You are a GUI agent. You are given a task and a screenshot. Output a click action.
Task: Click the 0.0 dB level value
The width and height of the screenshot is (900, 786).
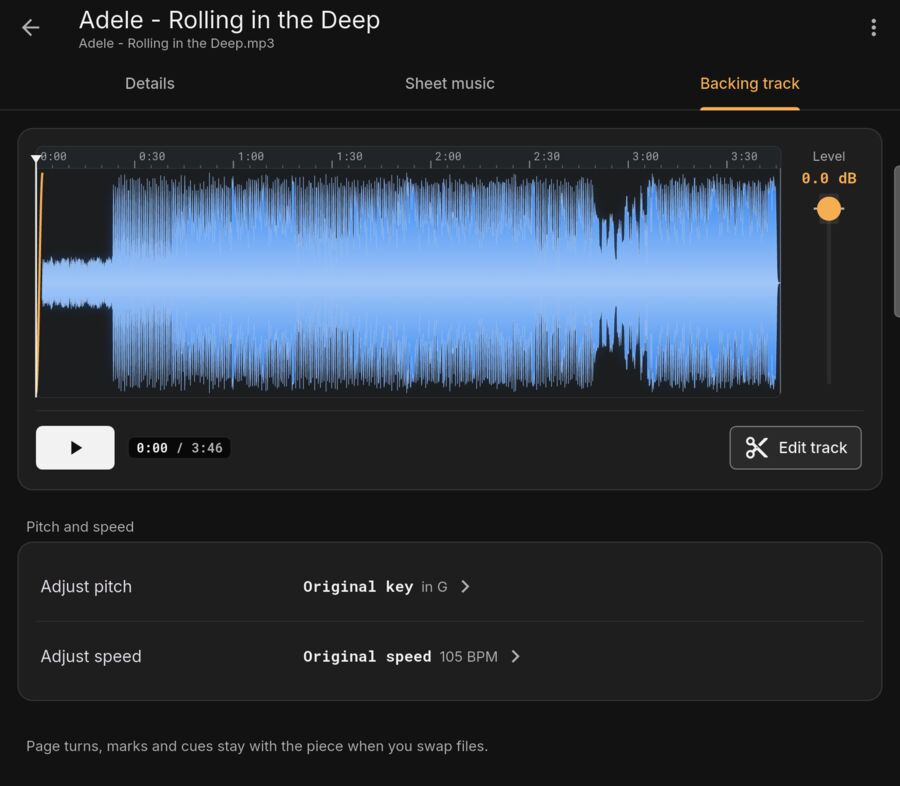[x=828, y=179]
